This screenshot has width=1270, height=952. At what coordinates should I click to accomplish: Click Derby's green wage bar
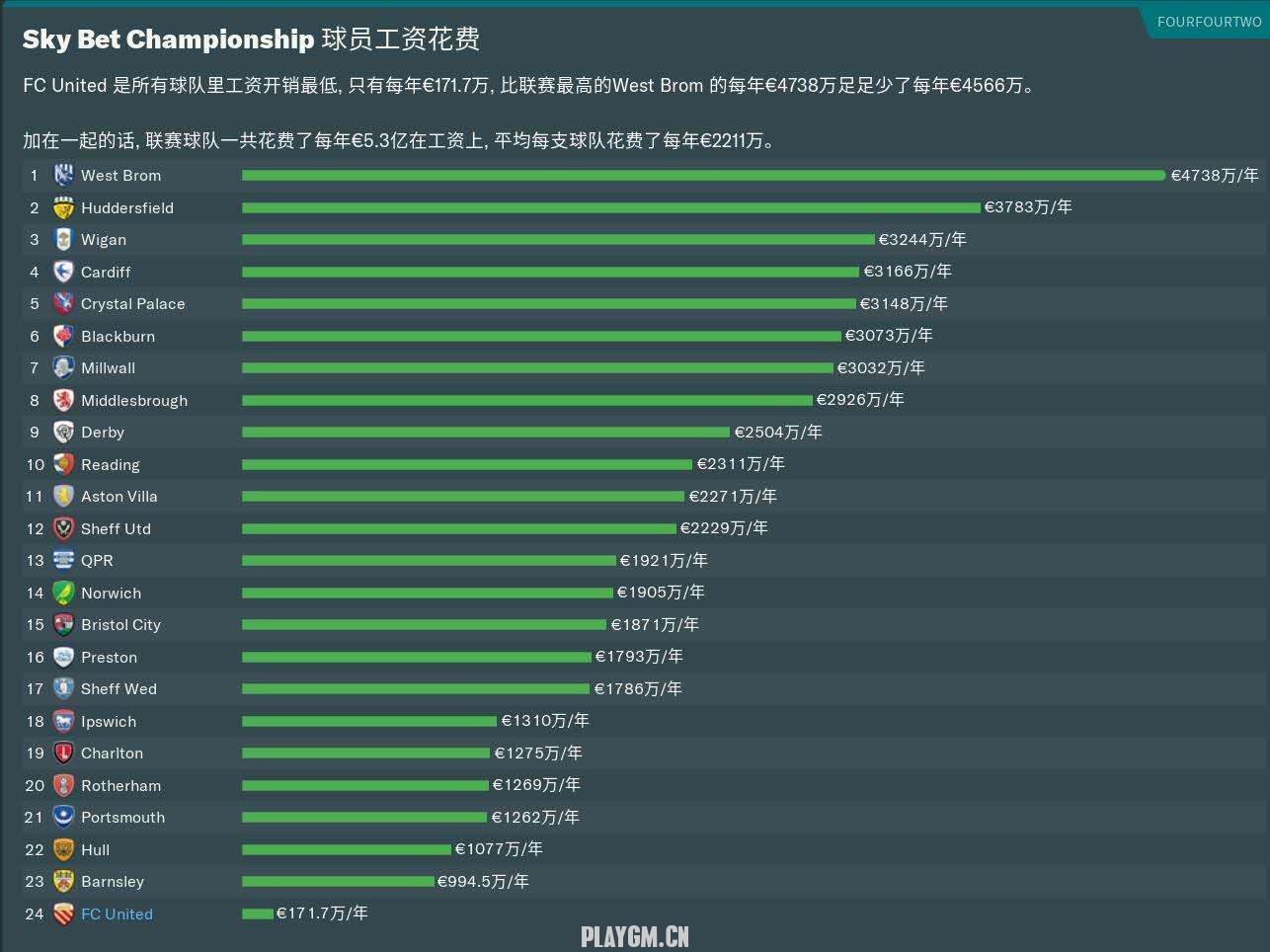click(486, 433)
